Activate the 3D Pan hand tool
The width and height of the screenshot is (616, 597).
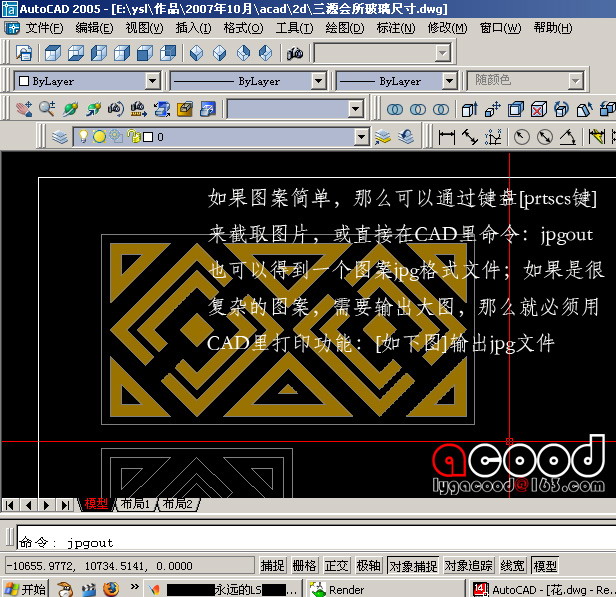[x=24, y=108]
